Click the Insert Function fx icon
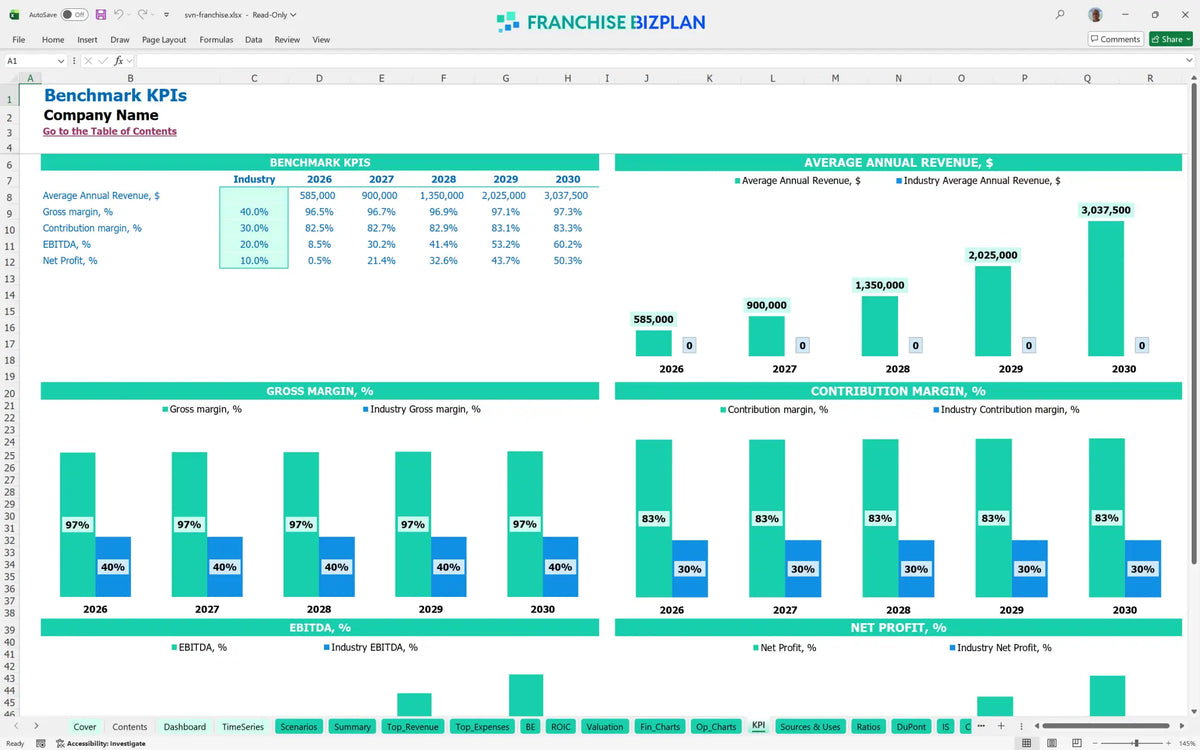This screenshot has height=750, width=1200. (118, 61)
